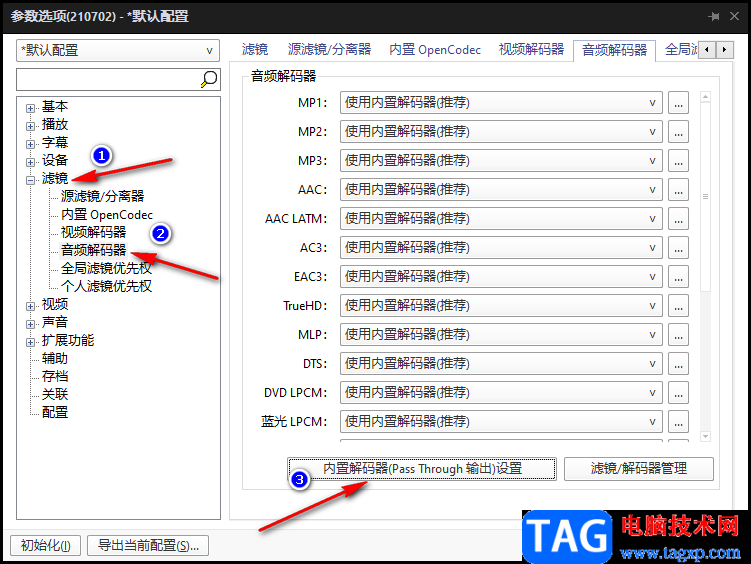Select 全局滤镜优先权 in the tree
751x564 pixels.
pyautogui.click(x=106, y=268)
